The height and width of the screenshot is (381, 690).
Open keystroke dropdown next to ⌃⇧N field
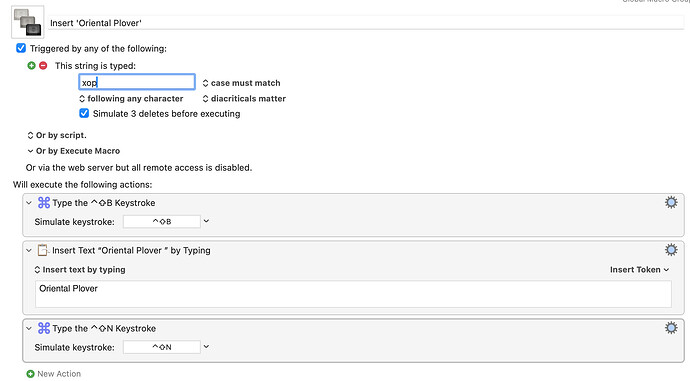point(206,346)
